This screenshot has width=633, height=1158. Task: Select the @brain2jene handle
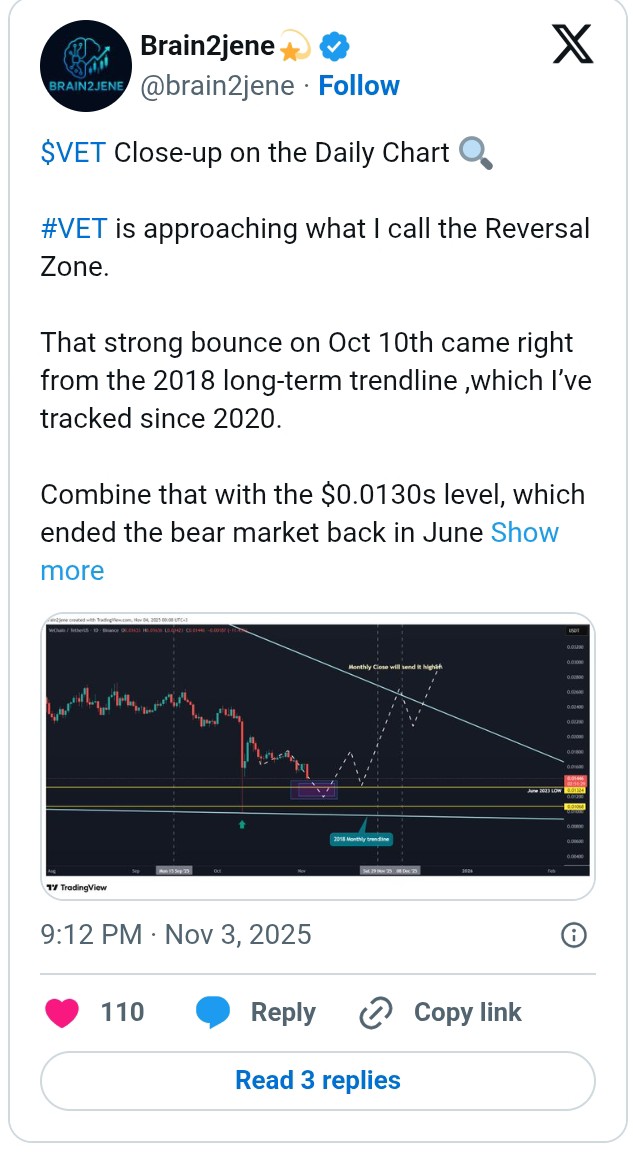pos(216,87)
